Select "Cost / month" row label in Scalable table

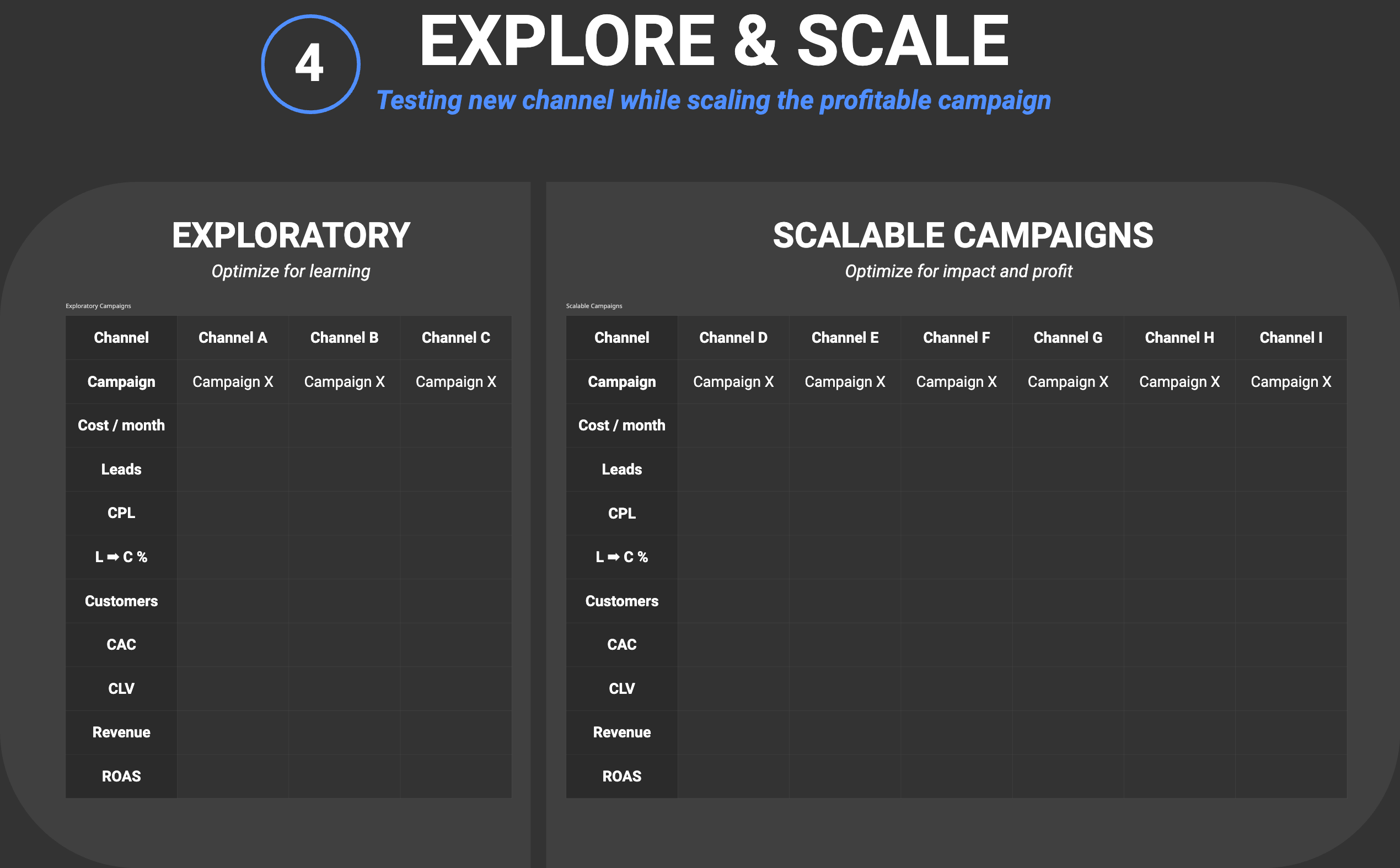(622, 425)
